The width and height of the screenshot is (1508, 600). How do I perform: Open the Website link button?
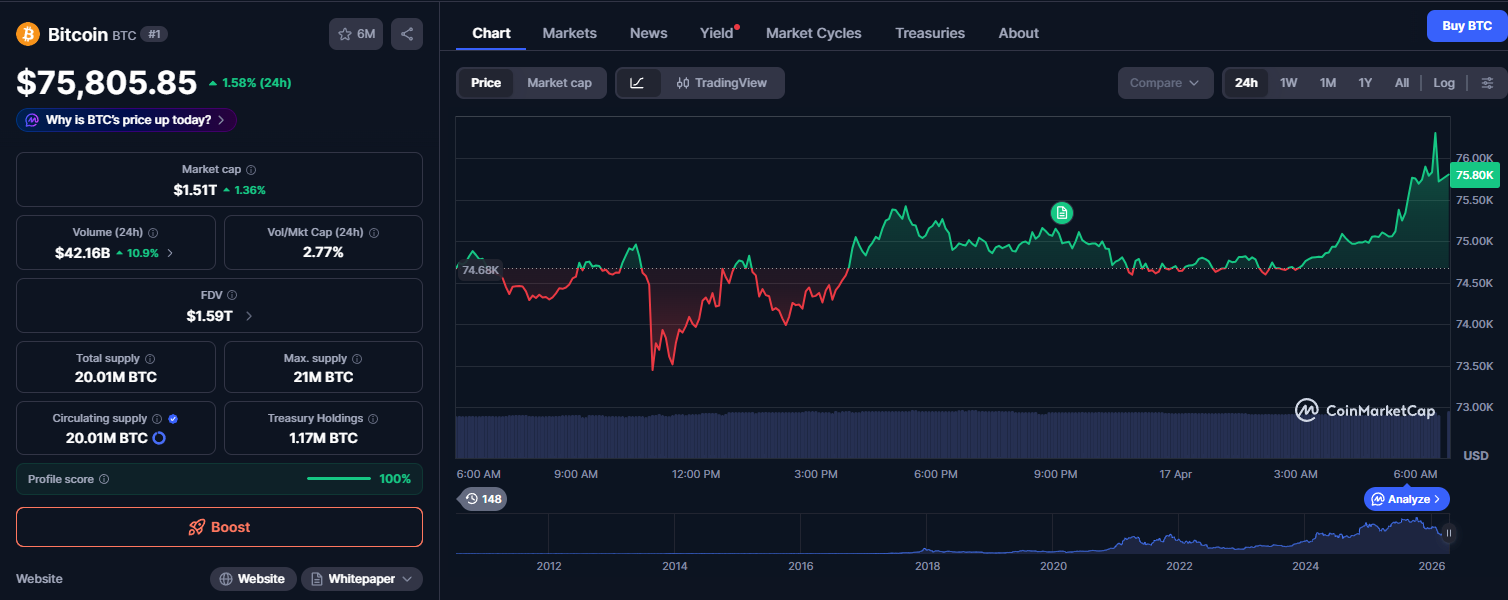point(253,579)
